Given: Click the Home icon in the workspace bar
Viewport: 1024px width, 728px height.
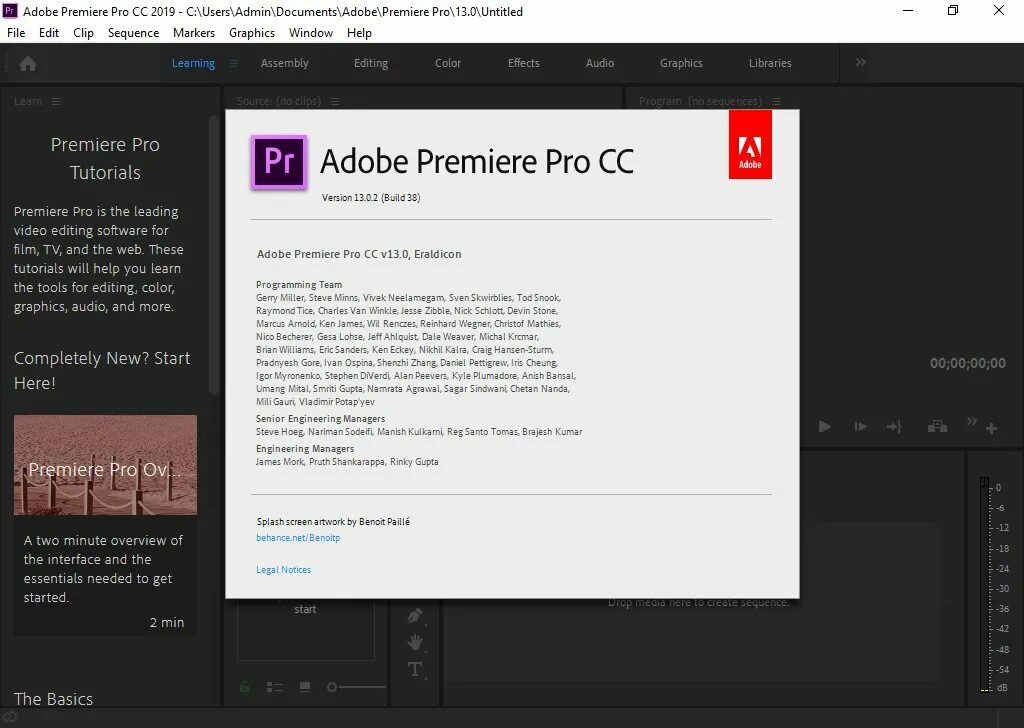Looking at the screenshot, I should point(28,63).
